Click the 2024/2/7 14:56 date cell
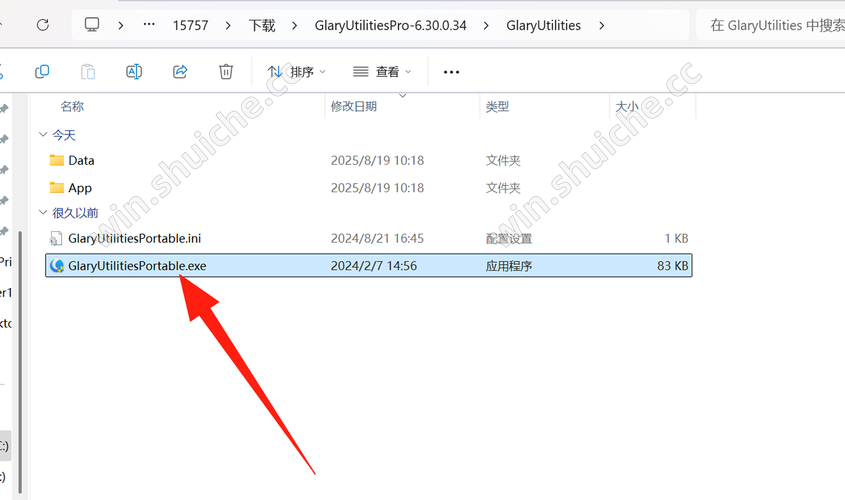The image size is (845, 500). 373,266
